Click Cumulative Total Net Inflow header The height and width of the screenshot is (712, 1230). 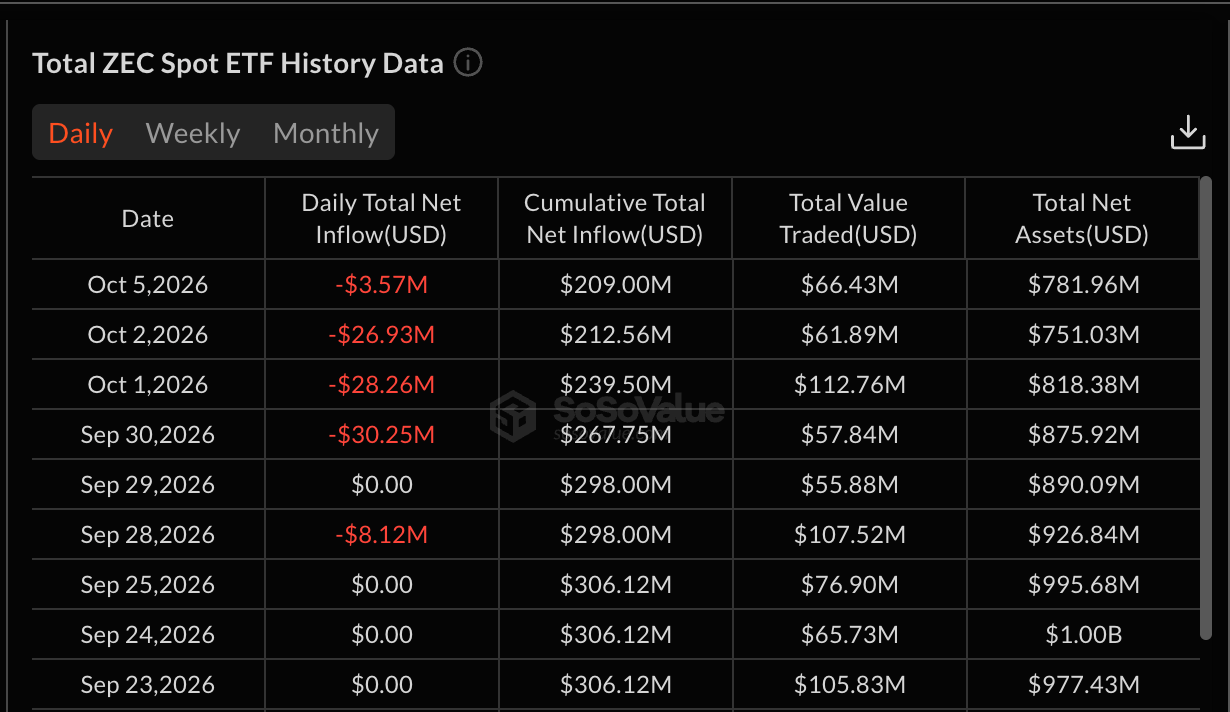pyautogui.click(x=615, y=219)
